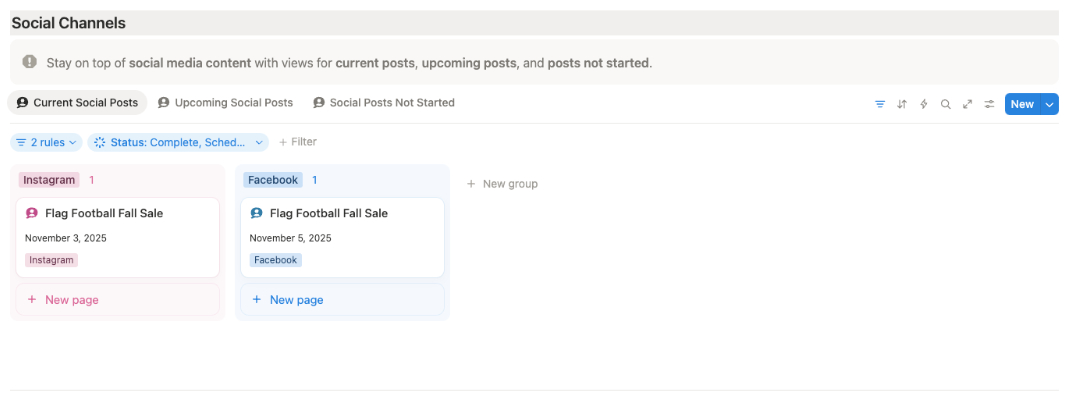Click + New group to add column
This screenshot has height=409, width=1080.
point(502,184)
